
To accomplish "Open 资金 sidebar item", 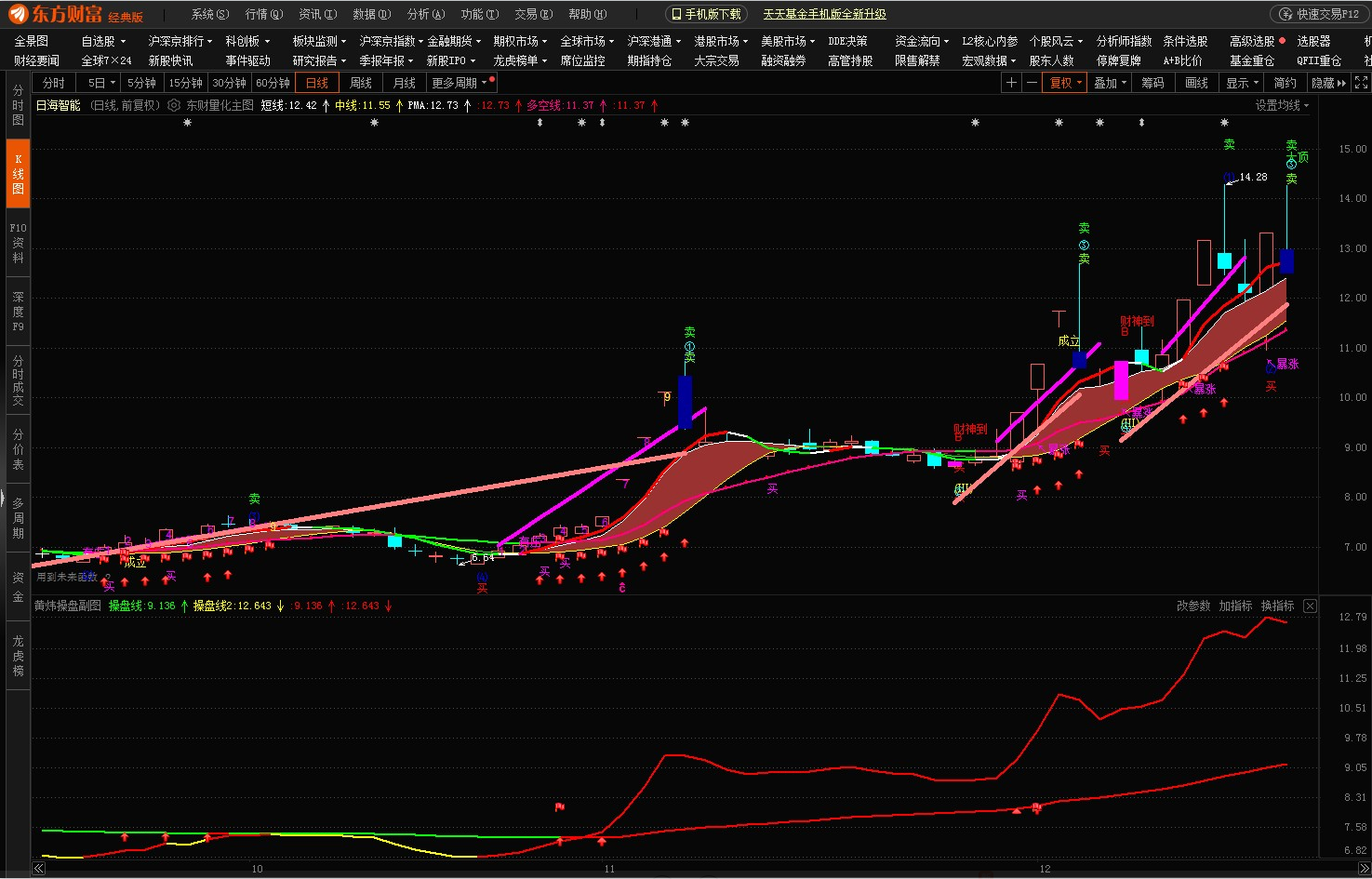I will pyautogui.click(x=18, y=587).
